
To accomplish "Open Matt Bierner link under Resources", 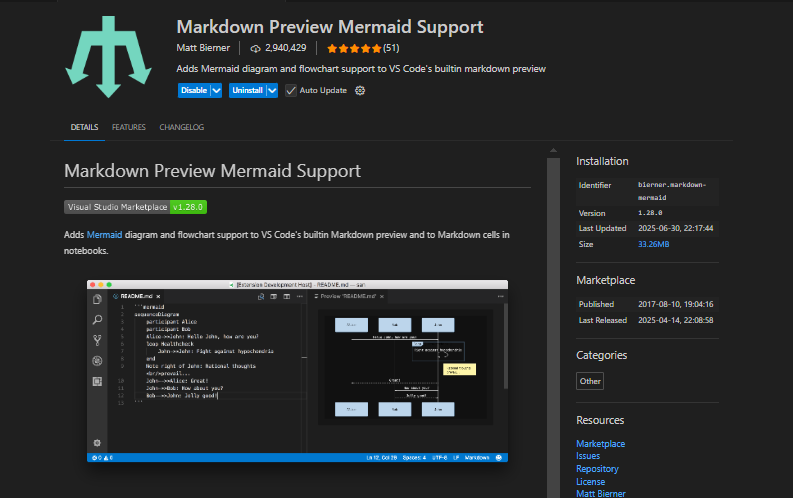I will pos(601,493).
